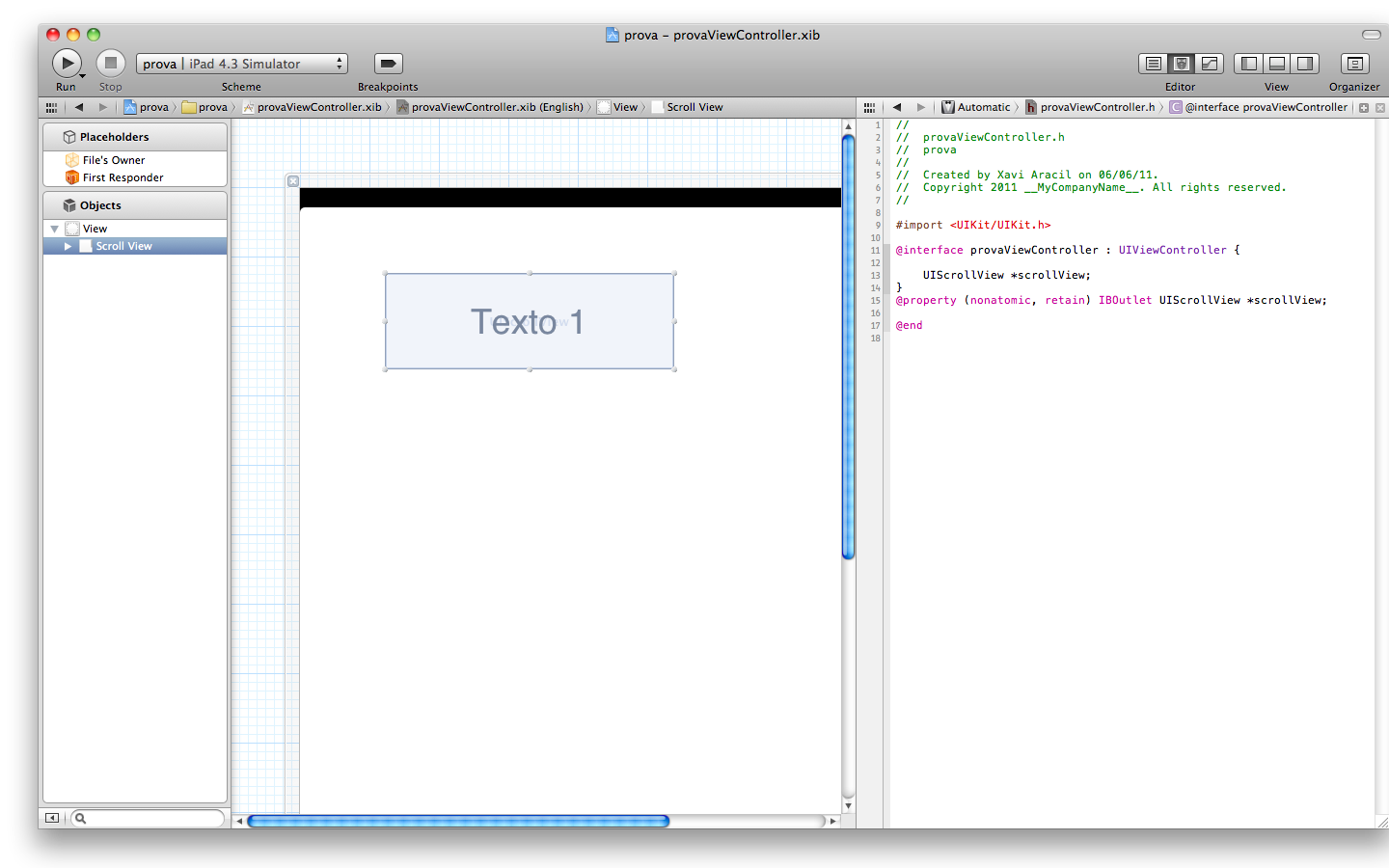Go back in assistant editor history

click(x=897, y=107)
